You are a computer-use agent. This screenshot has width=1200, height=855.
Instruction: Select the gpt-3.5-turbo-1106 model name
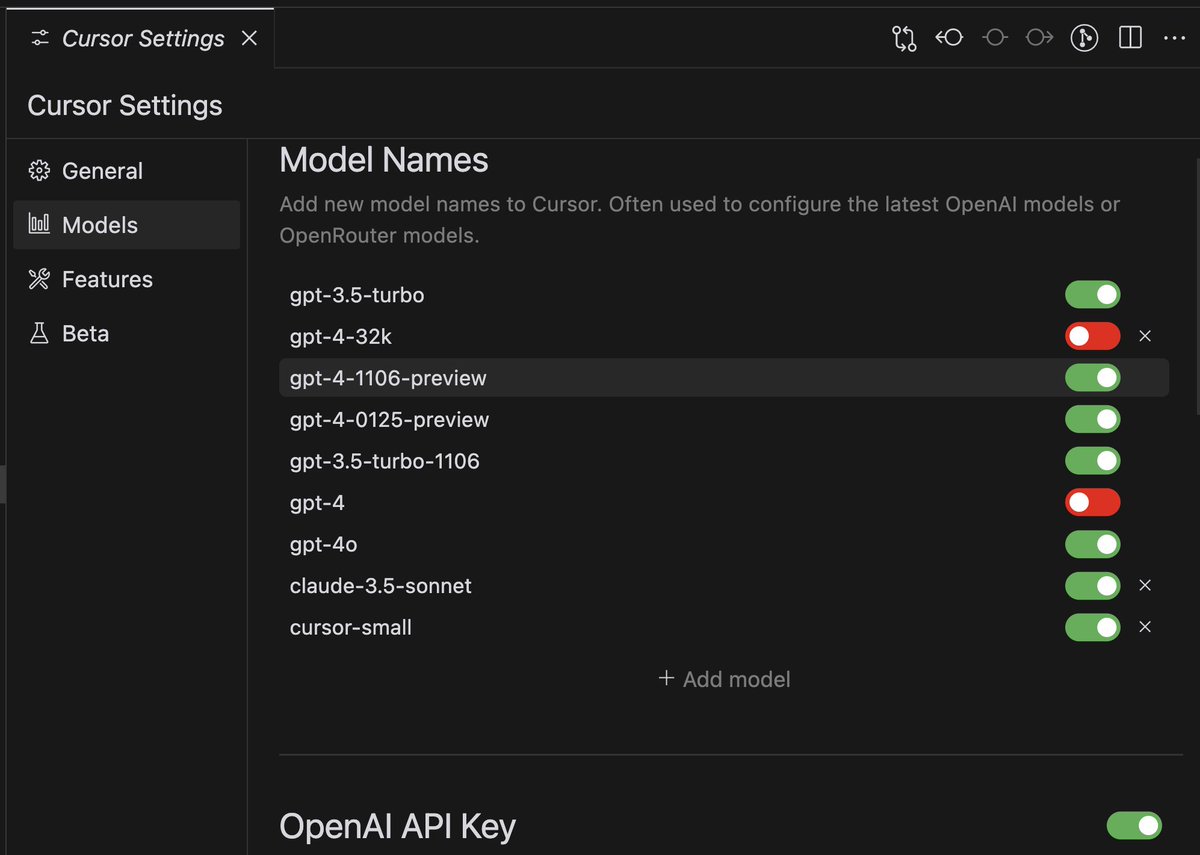click(384, 461)
